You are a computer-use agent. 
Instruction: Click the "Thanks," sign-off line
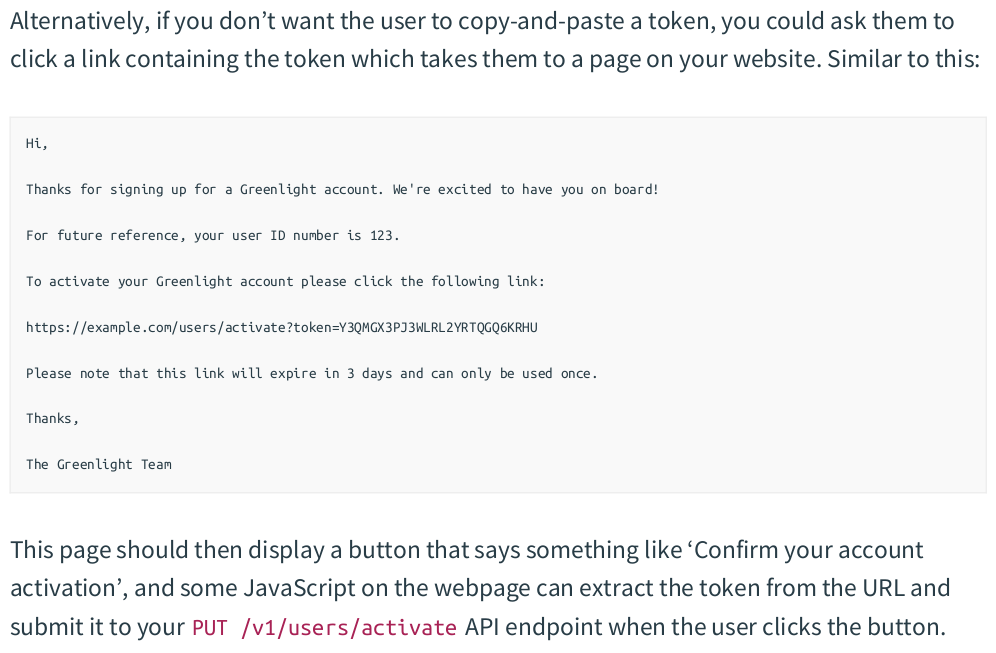click(52, 419)
